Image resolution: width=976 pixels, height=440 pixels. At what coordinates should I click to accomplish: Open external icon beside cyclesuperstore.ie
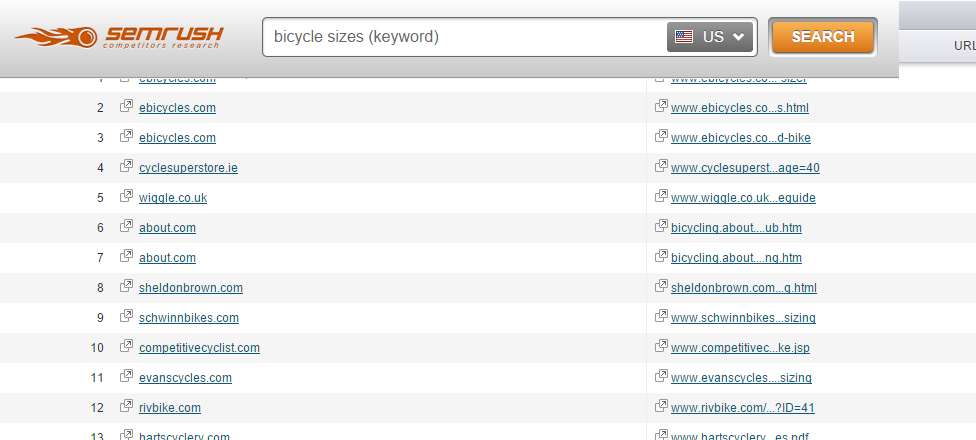126,166
